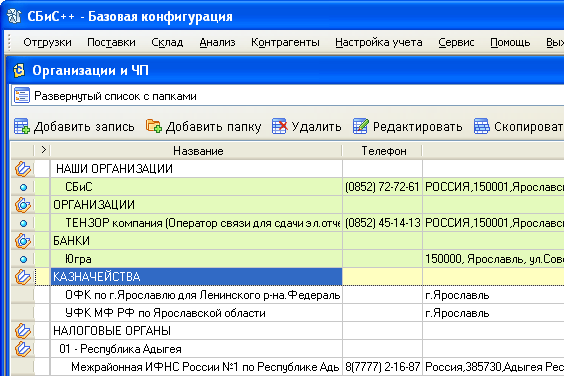This screenshot has width=564, height=376.
Task: Select the highlighted КАЗНАЧЕЙСТВА row
Action: [x=196, y=277]
